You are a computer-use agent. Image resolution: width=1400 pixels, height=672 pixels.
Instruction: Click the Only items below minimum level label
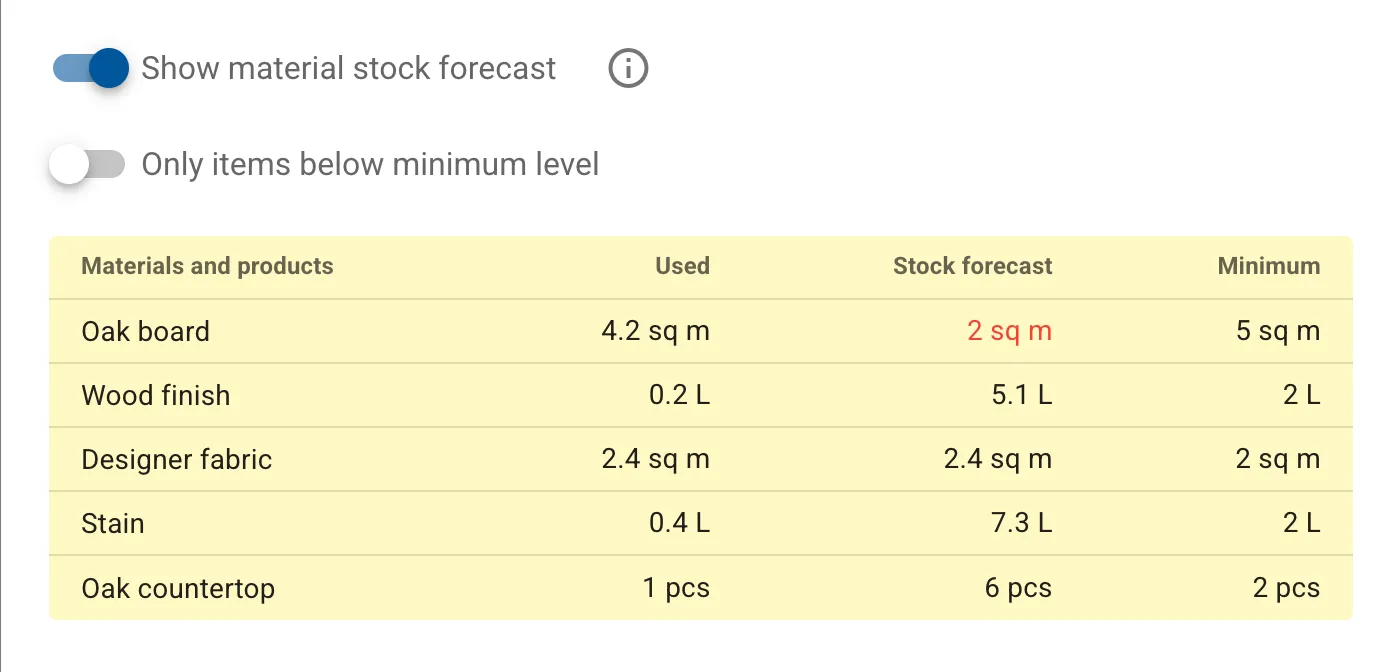[x=370, y=164]
